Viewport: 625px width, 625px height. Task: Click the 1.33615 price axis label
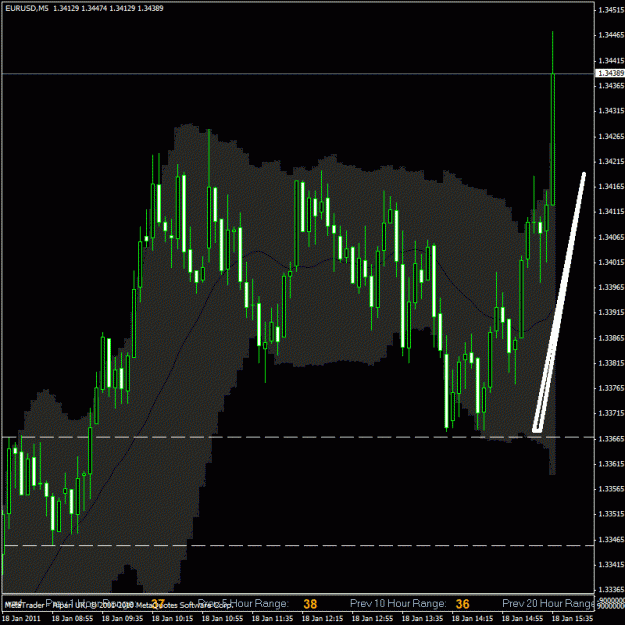point(611,464)
